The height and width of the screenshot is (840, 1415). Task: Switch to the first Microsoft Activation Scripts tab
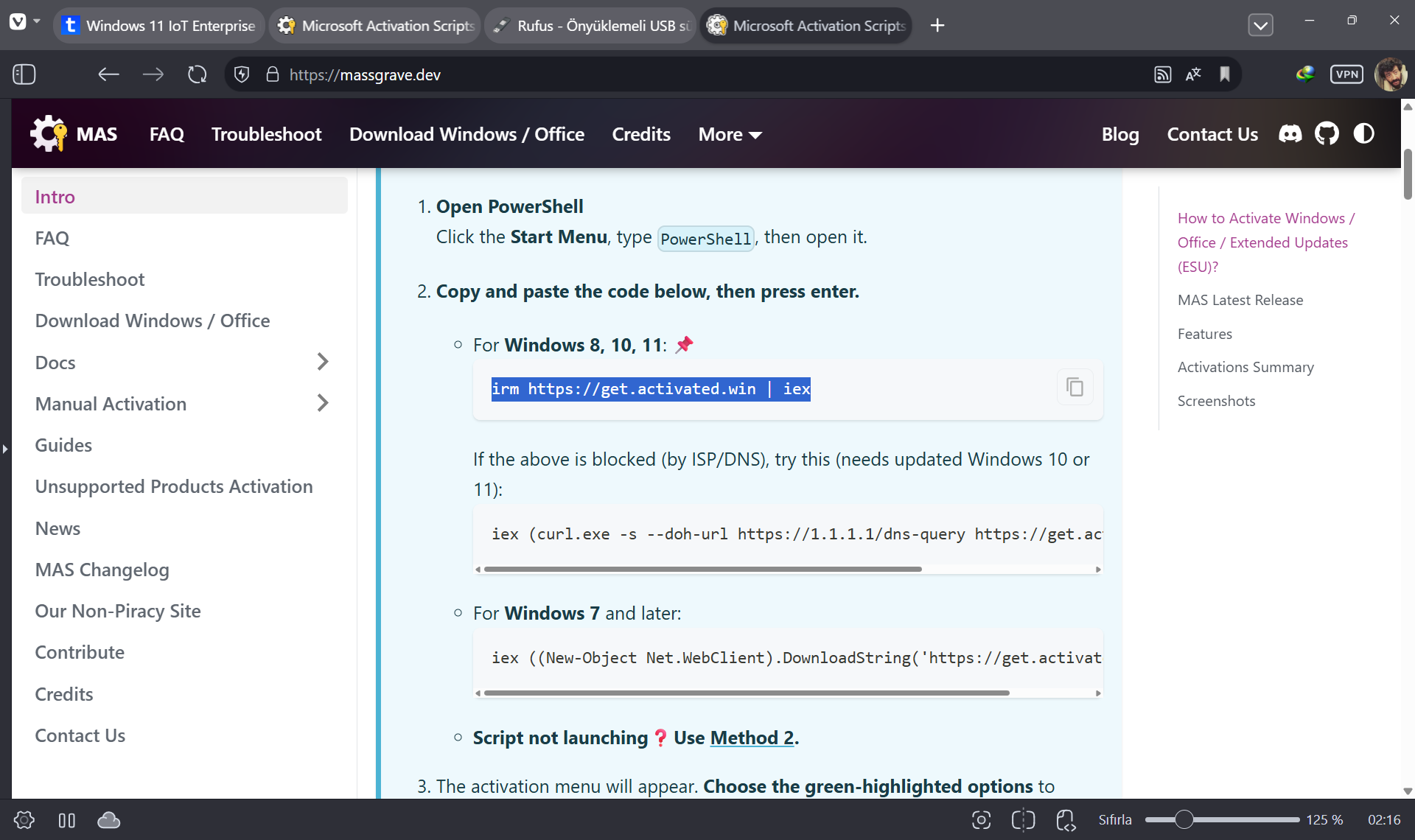[375, 26]
